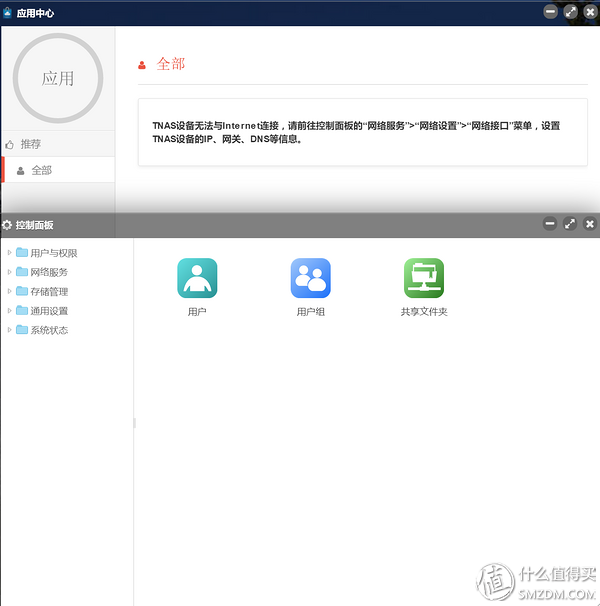Click the red person icon next to 全部 heading

(142, 65)
